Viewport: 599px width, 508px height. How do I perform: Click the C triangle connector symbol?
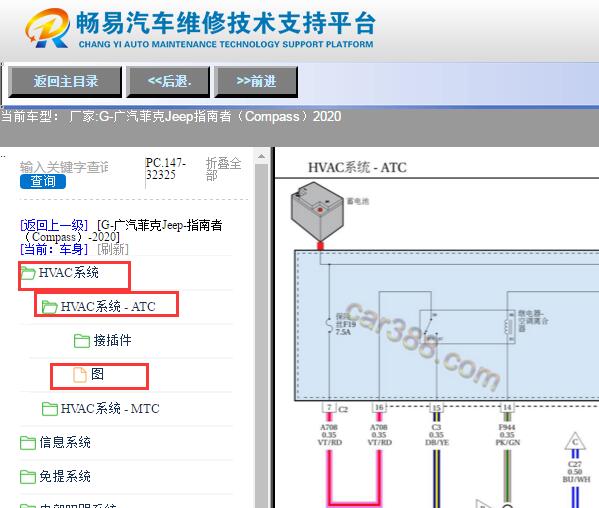coord(575,442)
